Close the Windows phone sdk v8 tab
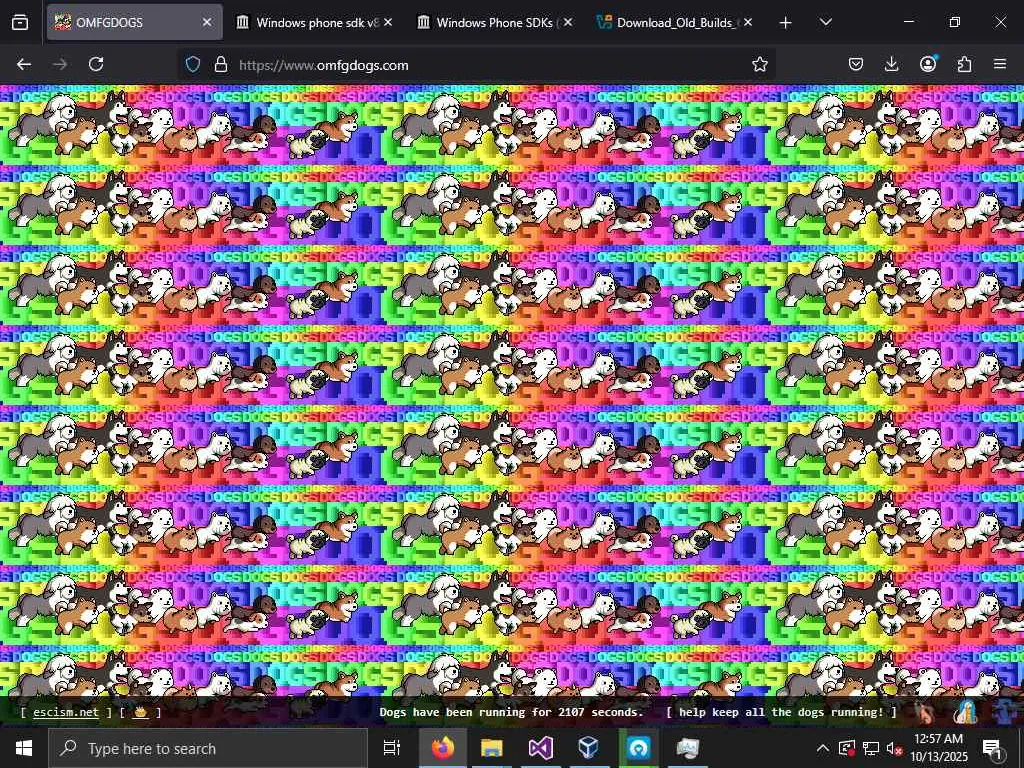 (388, 22)
